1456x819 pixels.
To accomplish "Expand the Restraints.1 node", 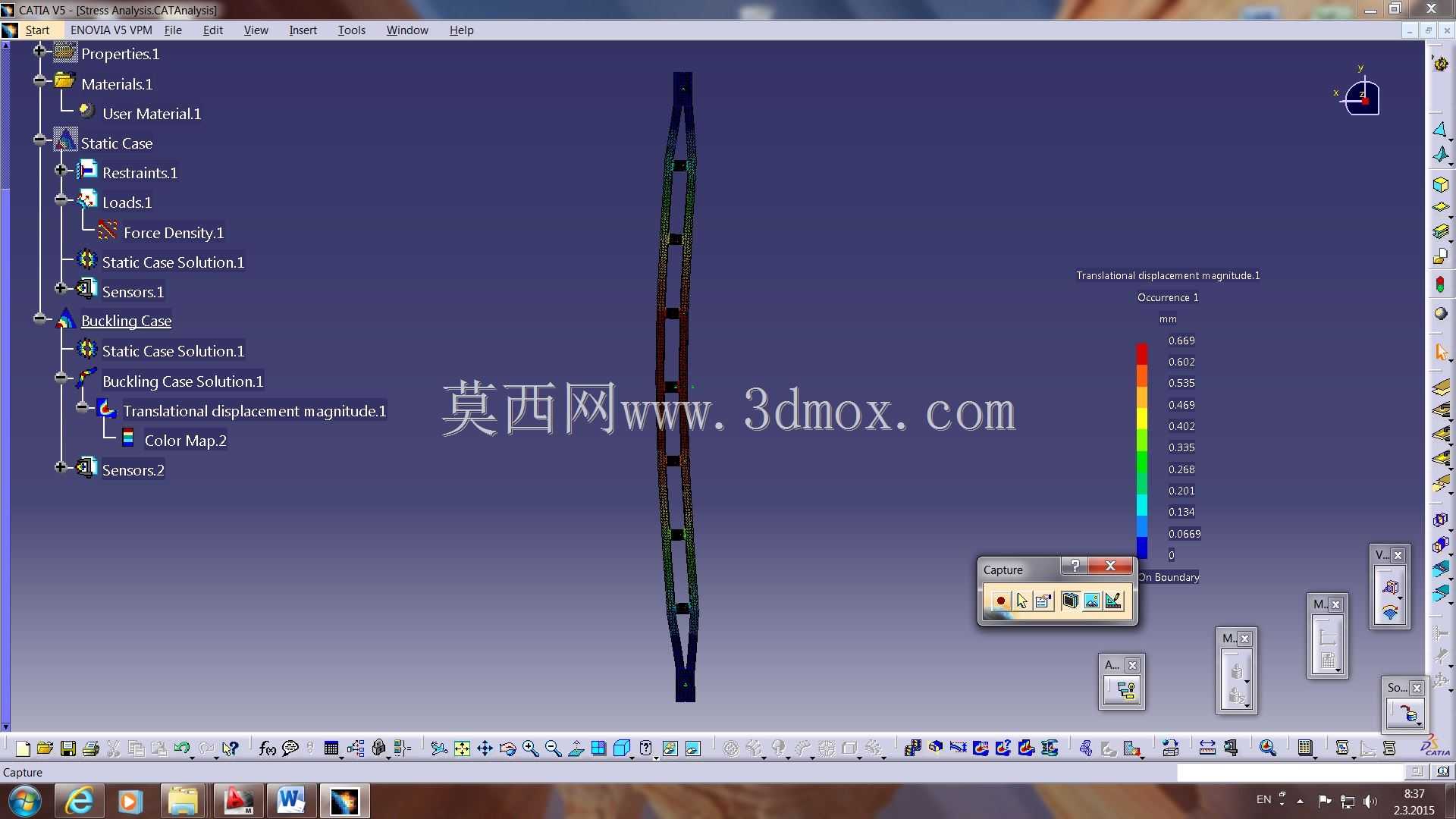I will pyautogui.click(x=61, y=170).
